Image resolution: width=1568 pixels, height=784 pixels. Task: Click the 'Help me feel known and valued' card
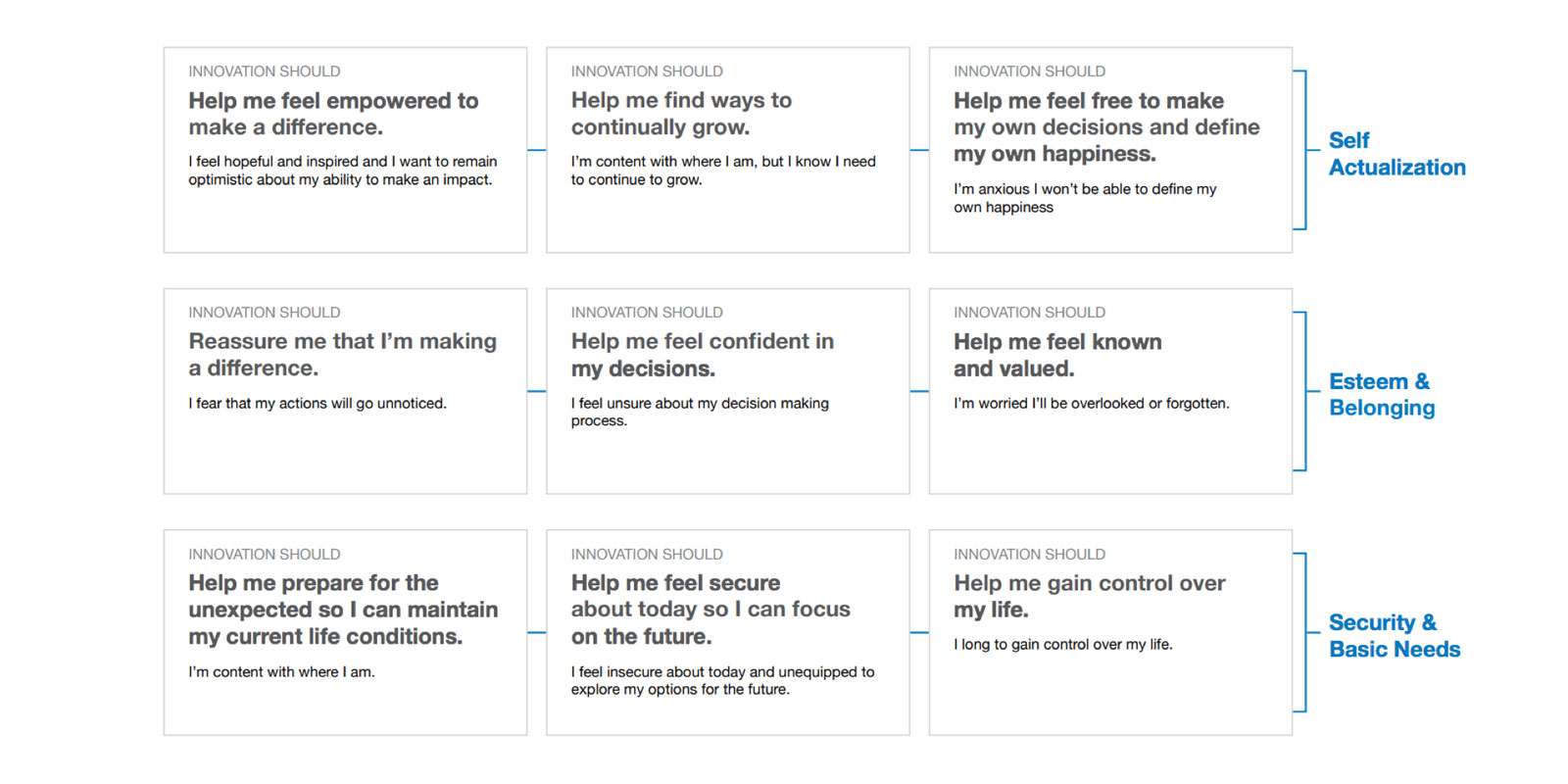[1110, 391]
